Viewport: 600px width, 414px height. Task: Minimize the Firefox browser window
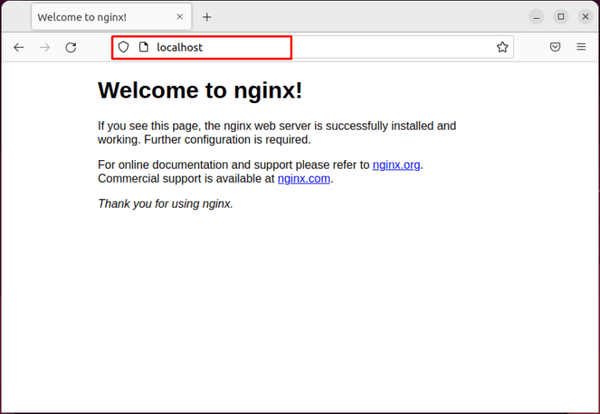(538, 17)
